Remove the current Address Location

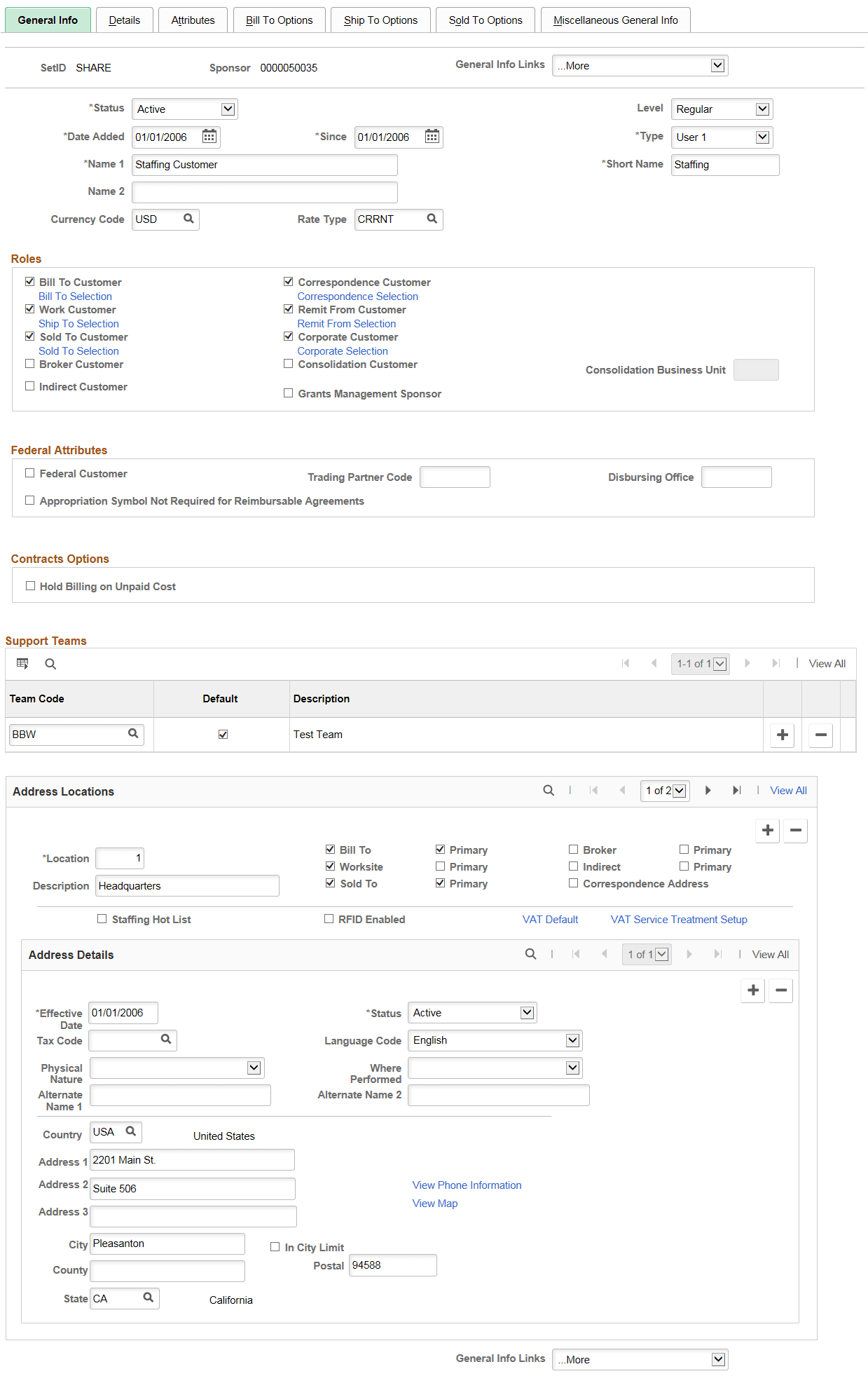795,831
